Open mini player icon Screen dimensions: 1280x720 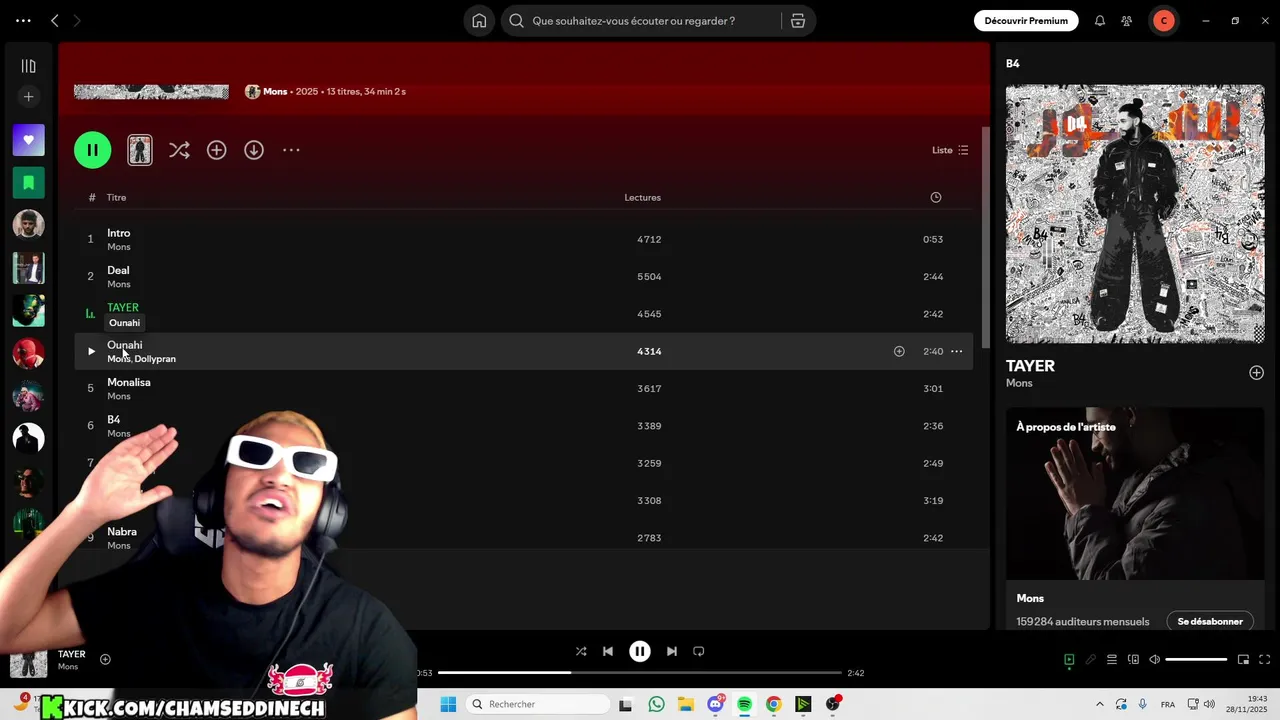click(x=1244, y=659)
